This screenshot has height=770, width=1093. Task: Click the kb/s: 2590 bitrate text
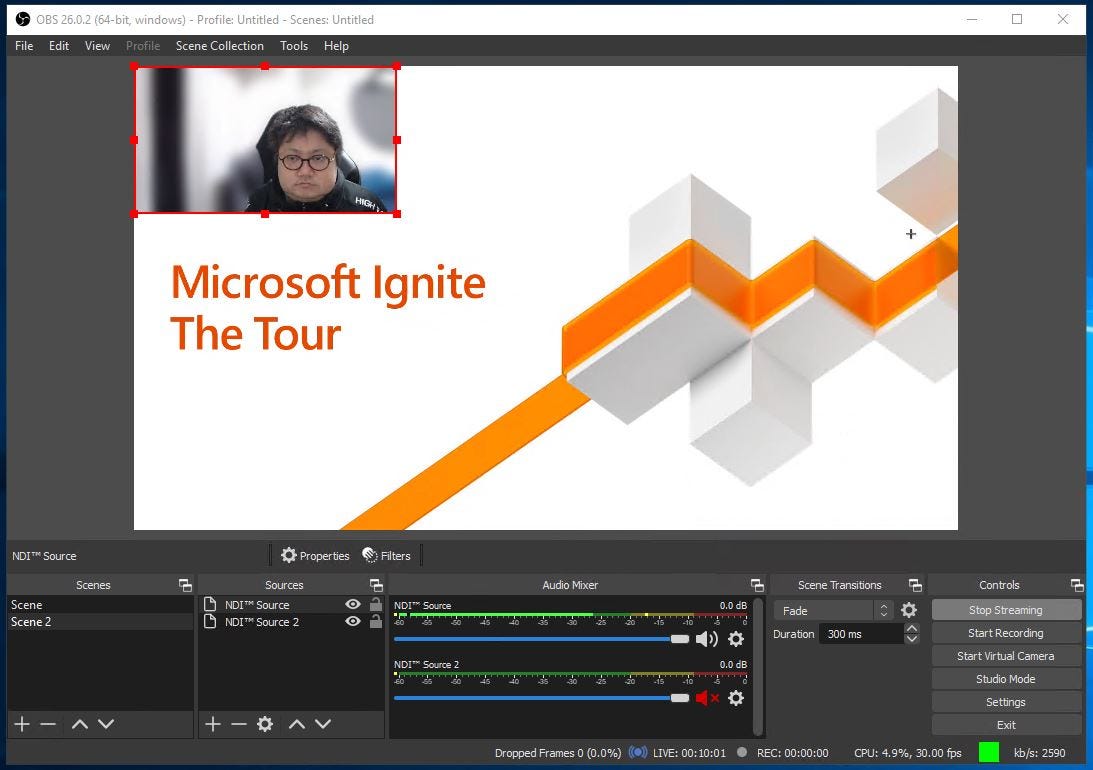pyautogui.click(x=1039, y=753)
